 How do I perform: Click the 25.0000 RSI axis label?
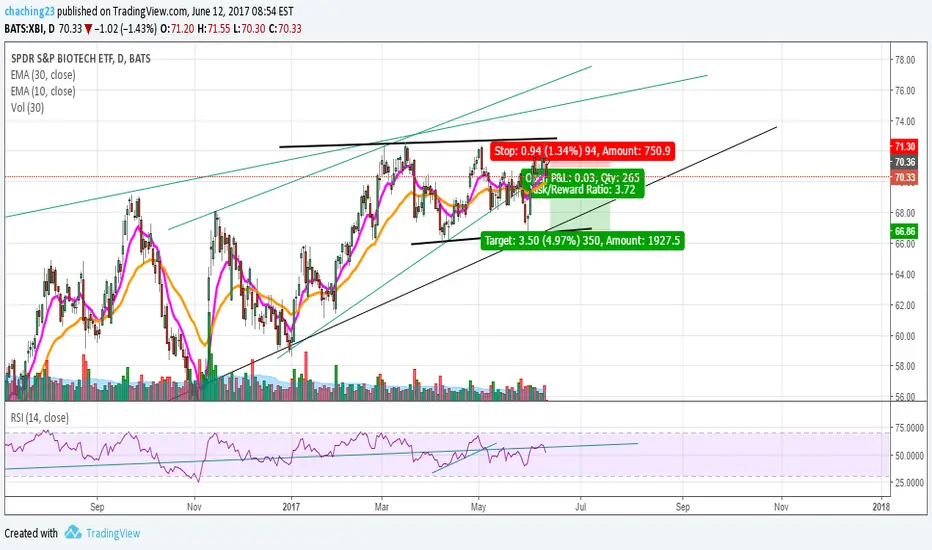pos(909,483)
